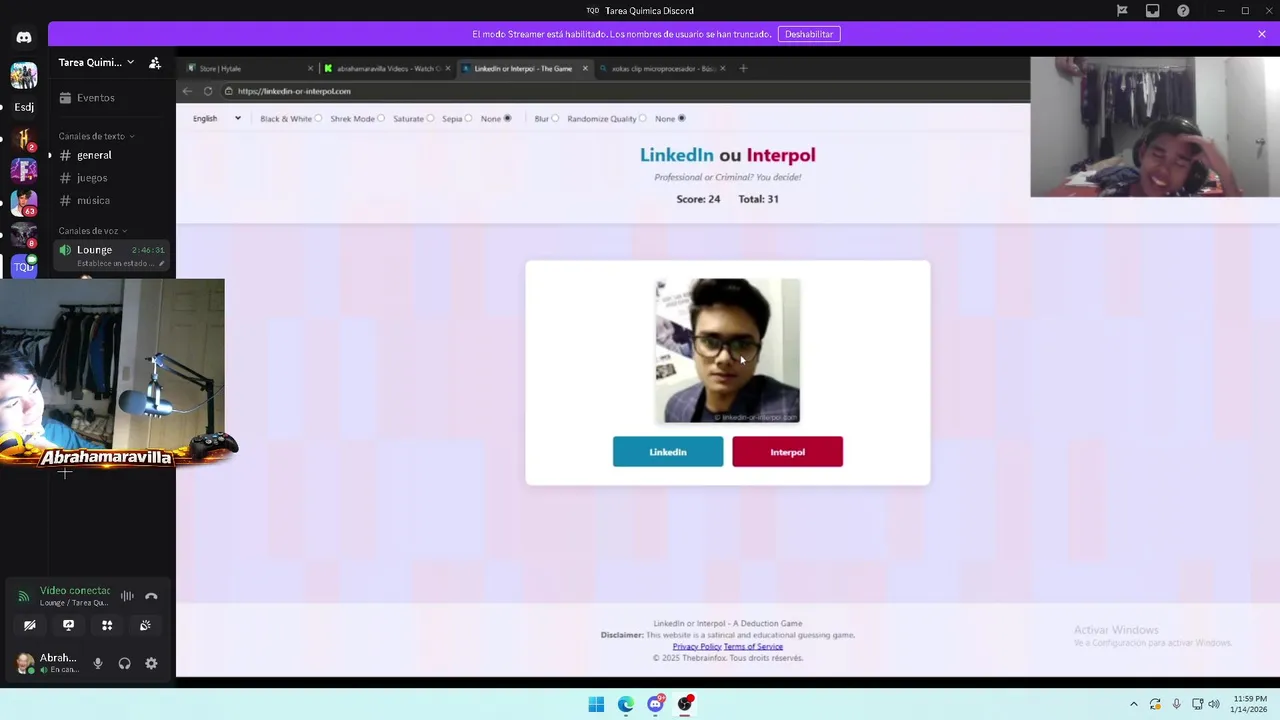Dismiss the Streamer mode banner

coord(1262,34)
